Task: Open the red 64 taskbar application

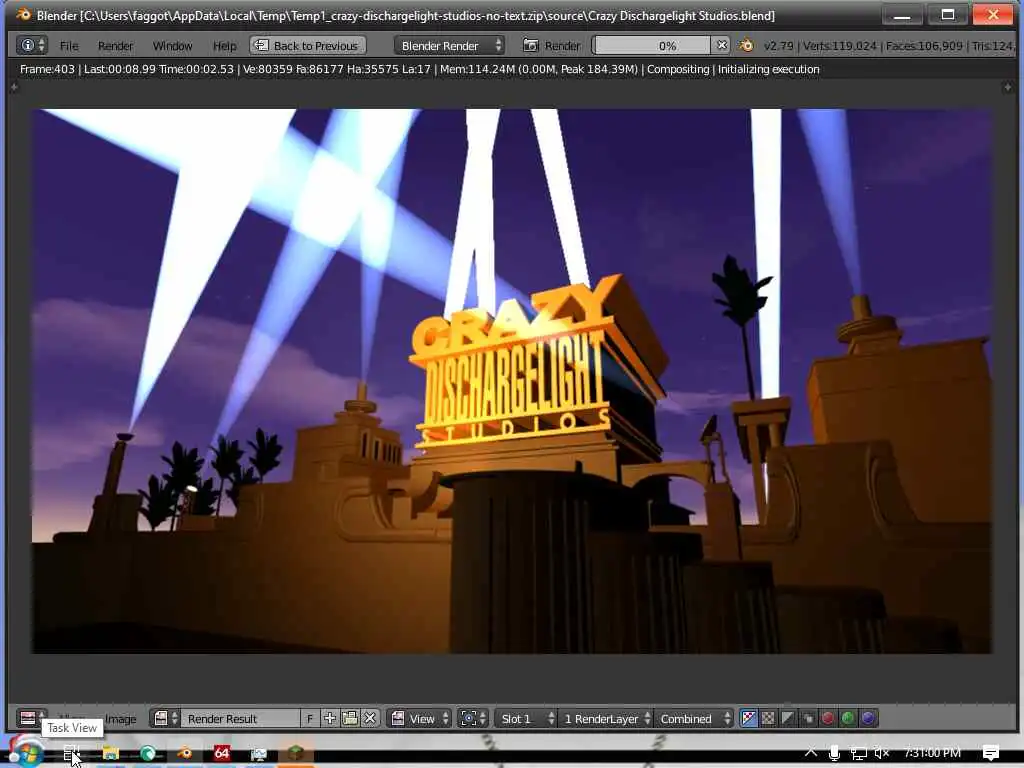Action: (221, 754)
